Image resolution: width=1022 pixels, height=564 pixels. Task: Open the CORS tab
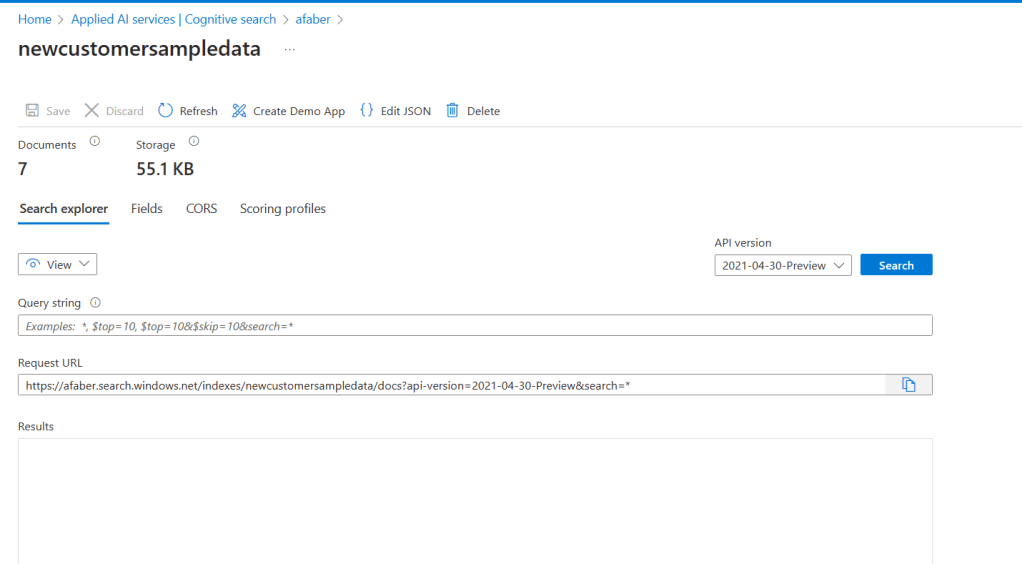201,209
